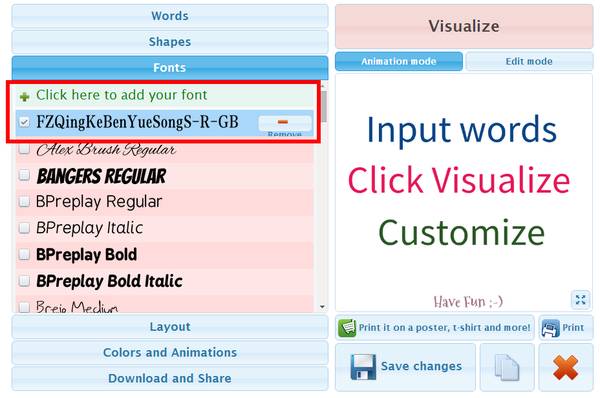
Task: Select the FZQingKeBenYueSongS-R-GB font name
Action: point(137,122)
